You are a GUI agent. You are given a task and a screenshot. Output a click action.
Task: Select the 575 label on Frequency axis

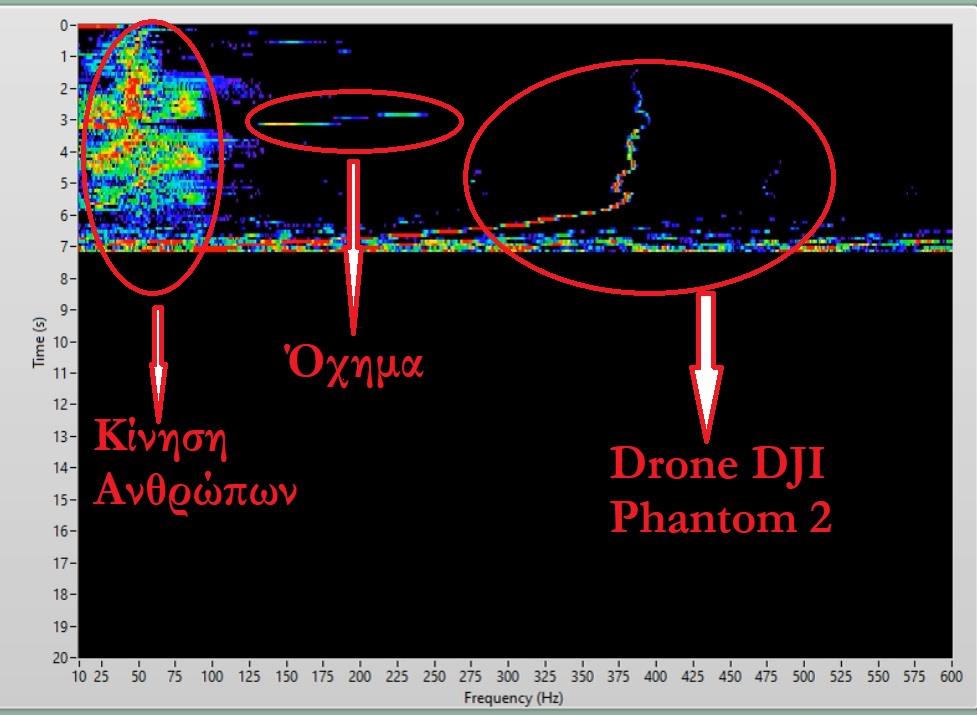coord(915,677)
